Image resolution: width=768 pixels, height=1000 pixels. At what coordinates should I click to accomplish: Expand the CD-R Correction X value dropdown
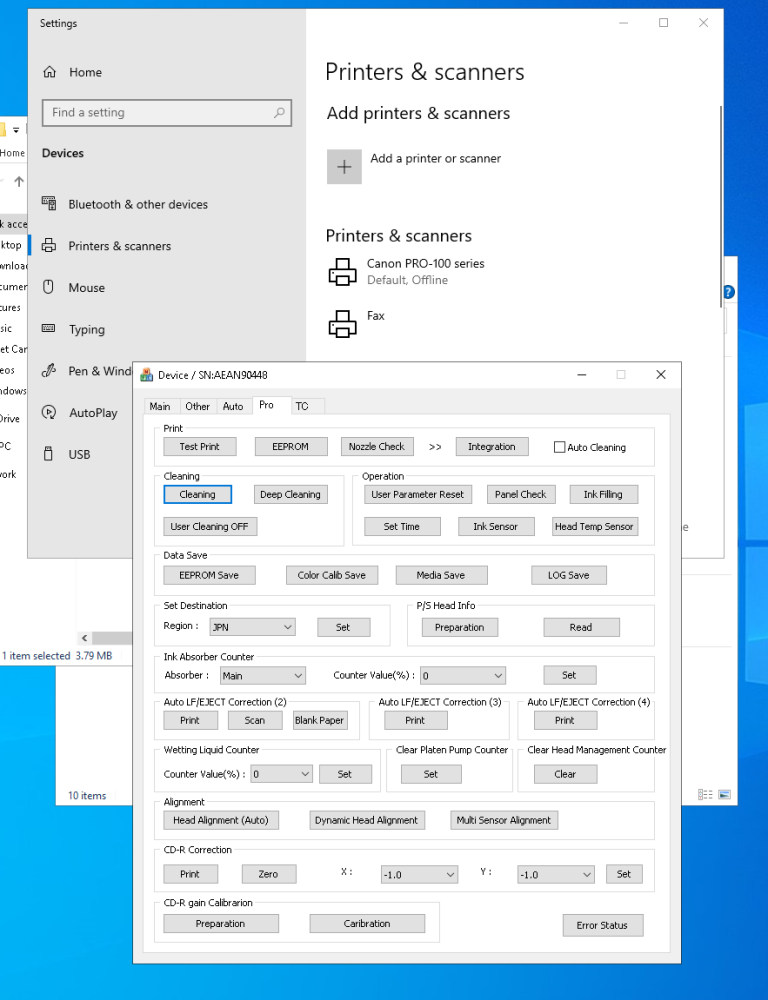[x=418, y=875]
